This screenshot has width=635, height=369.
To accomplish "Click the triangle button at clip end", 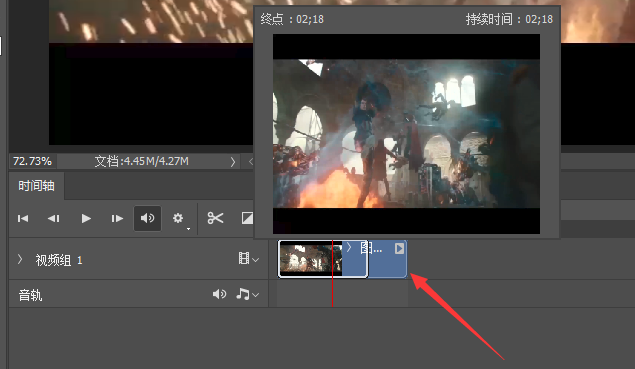I will pyautogui.click(x=399, y=248).
